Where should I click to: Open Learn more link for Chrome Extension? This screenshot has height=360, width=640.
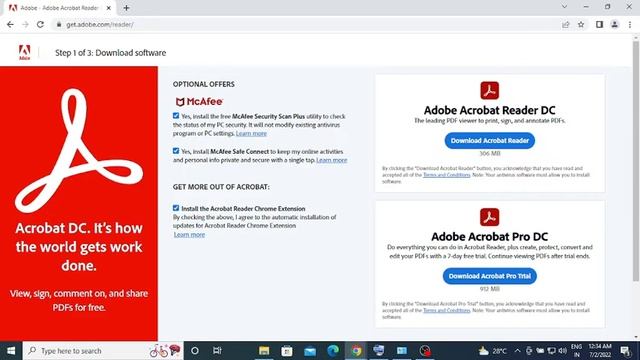(189, 234)
